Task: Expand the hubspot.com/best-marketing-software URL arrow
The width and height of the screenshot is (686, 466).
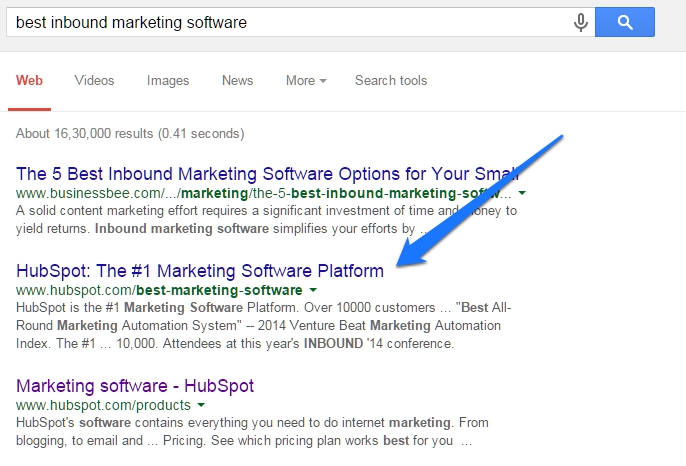Action: click(313, 290)
